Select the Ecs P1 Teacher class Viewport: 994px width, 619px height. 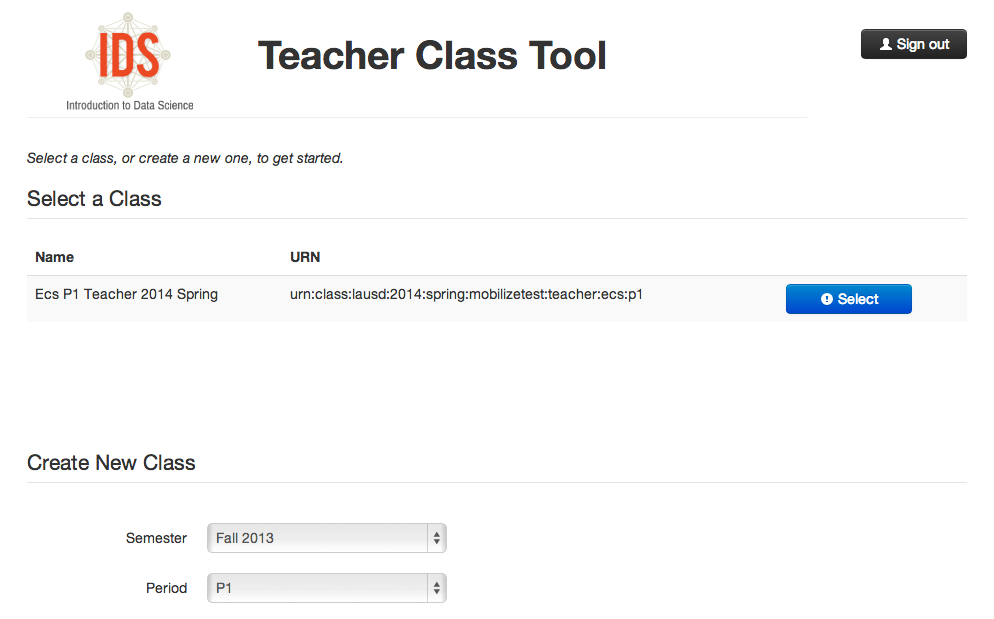[848, 299]
